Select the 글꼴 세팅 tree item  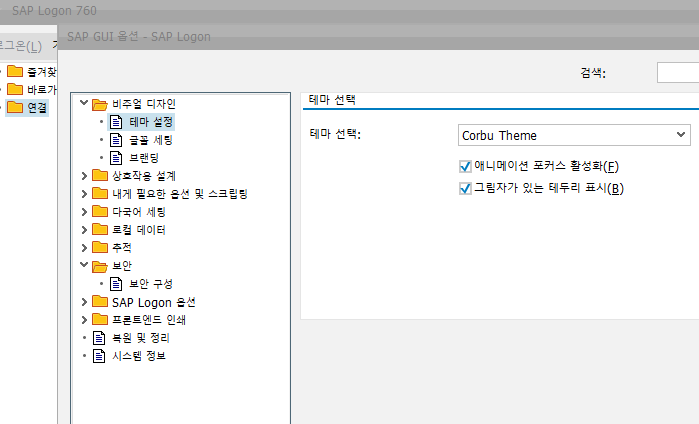pos(151,140)
